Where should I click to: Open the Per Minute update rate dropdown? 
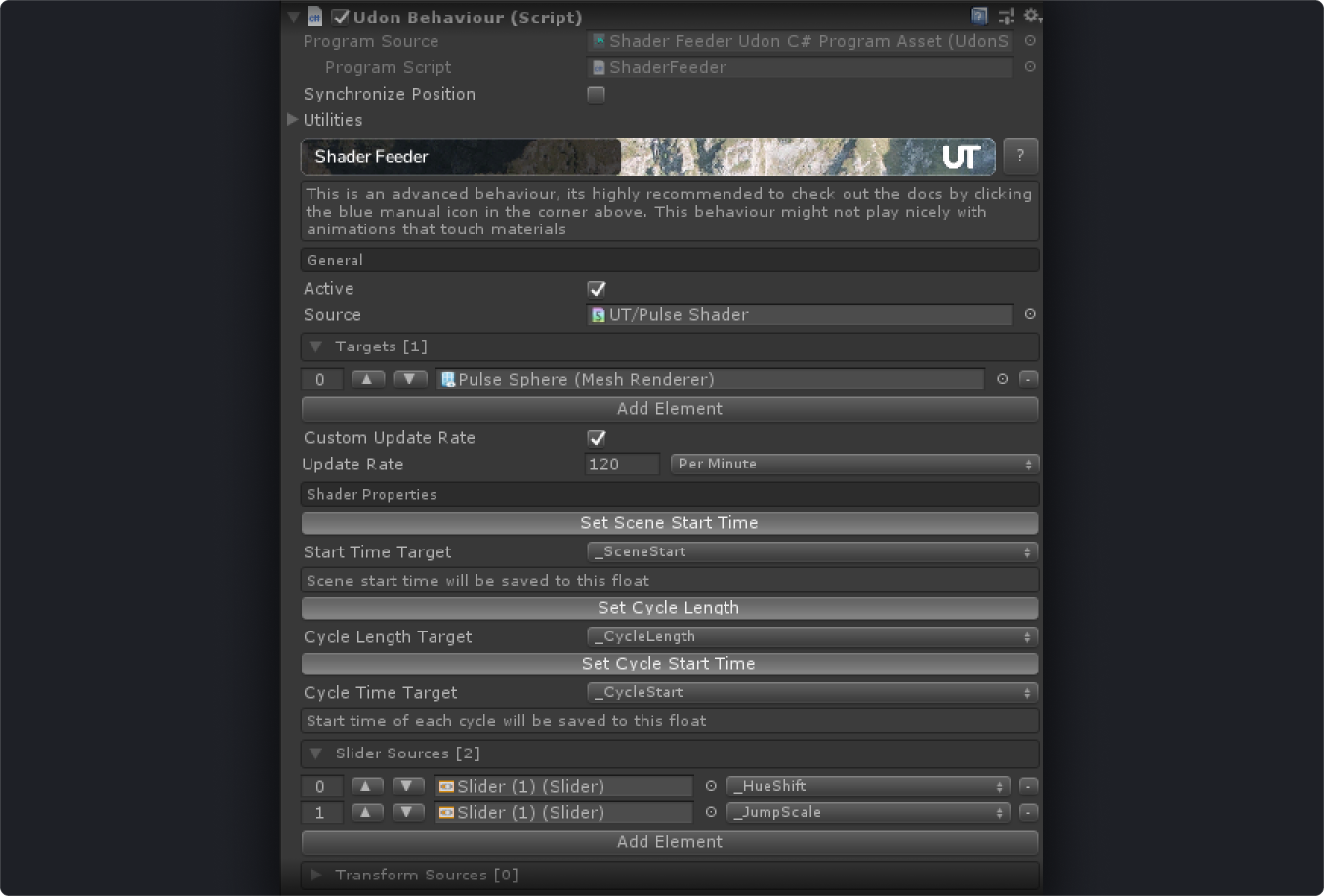[854, 465]
